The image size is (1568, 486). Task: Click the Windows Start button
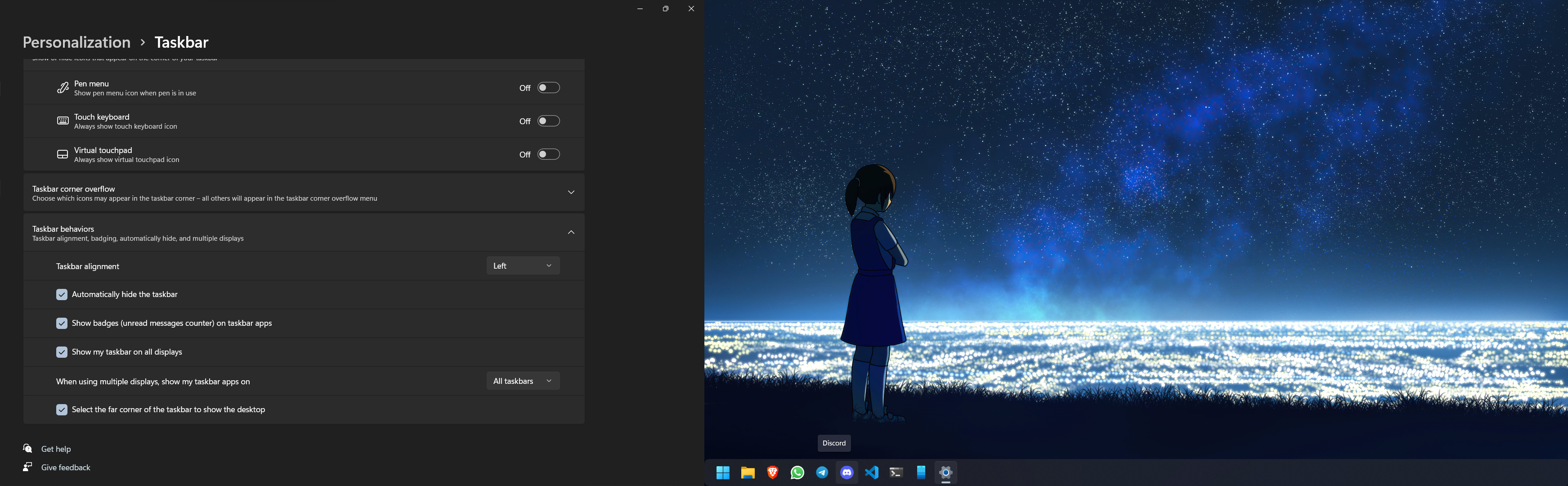point(723,472)
